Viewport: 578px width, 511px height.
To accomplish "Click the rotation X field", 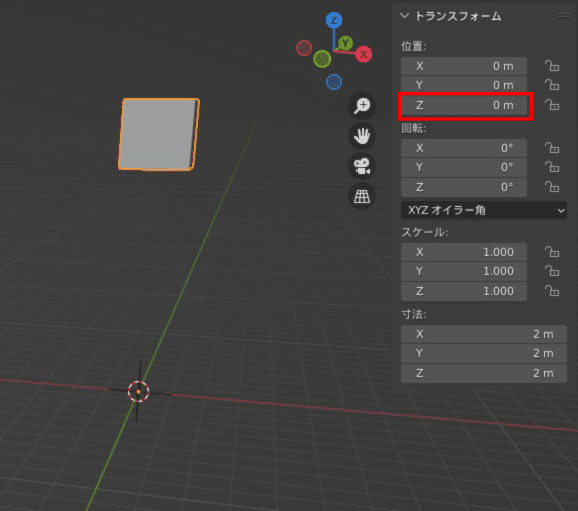I will click(x=464, y=148).
